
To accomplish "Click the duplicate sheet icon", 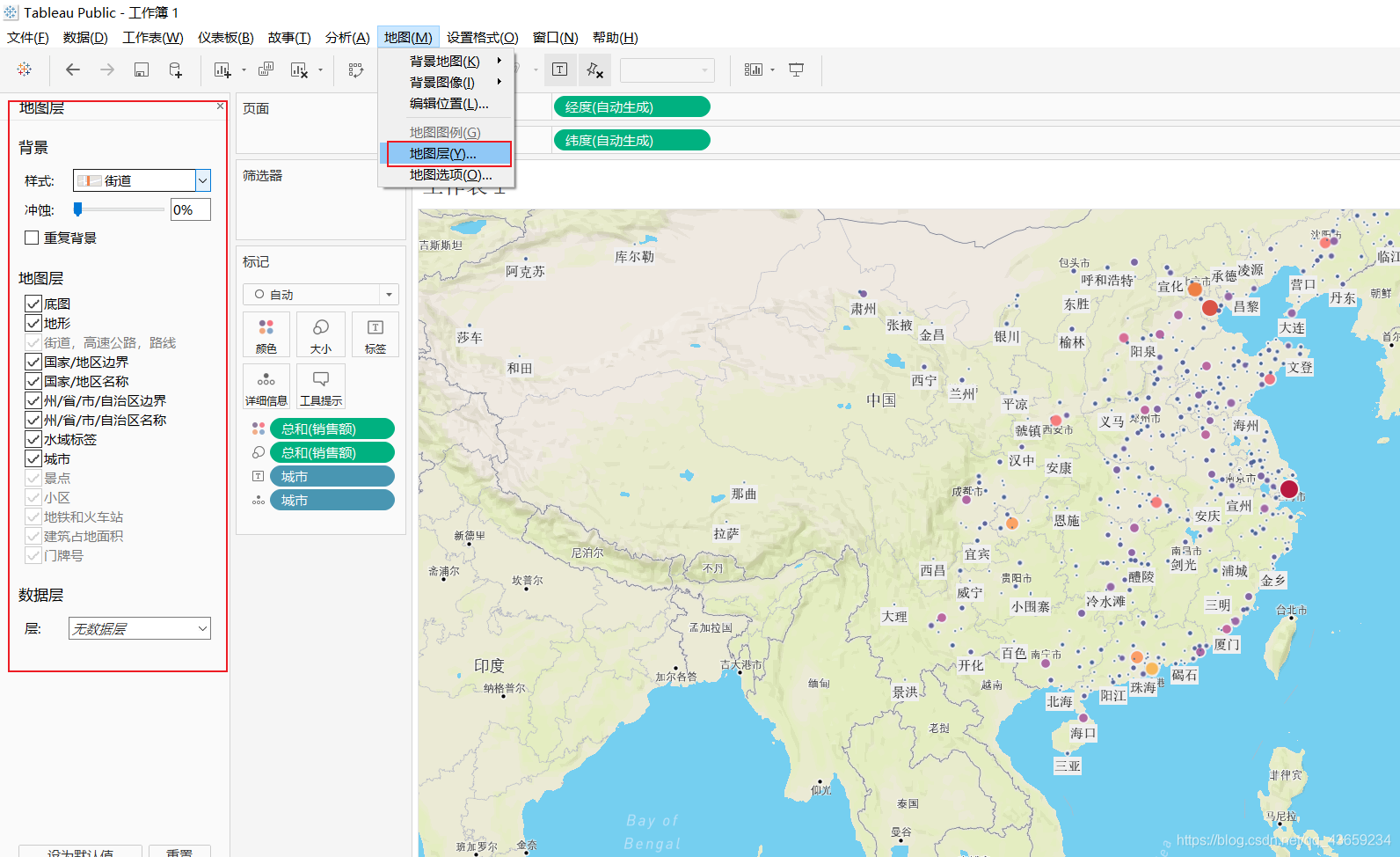I will click(x=266, y=70).
